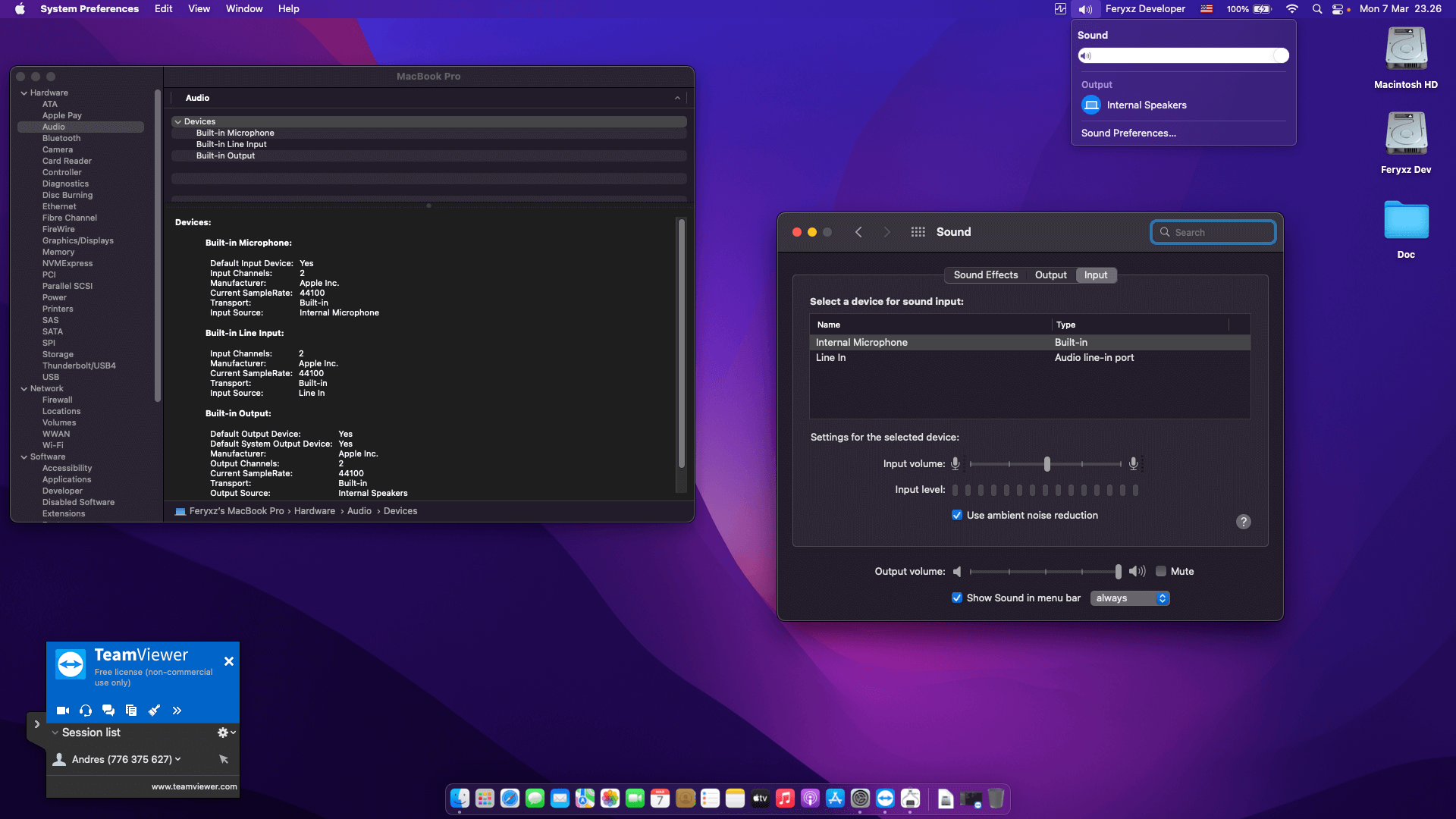Open the Apple menu

click(x=20, y=9)
